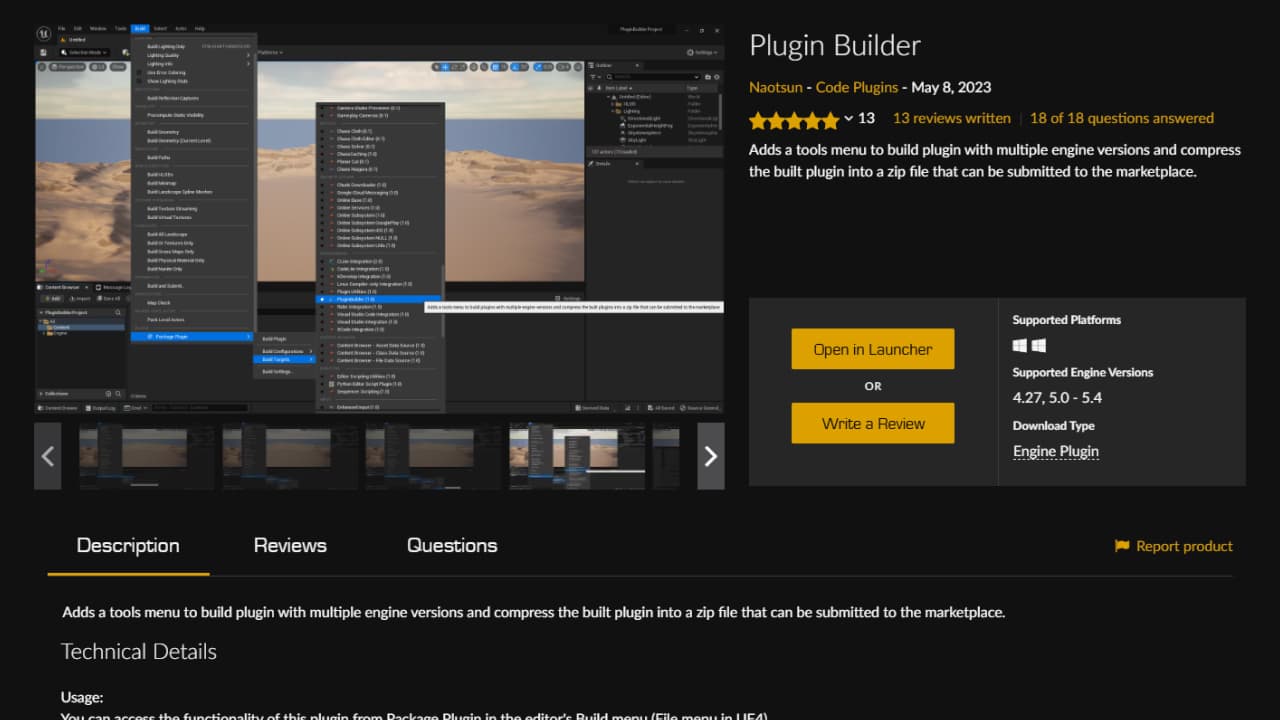Image resolution: width=1280 pixels, height=720 pixels.
Task: Open the Questions tab
Action: click(x=451, y=545)
